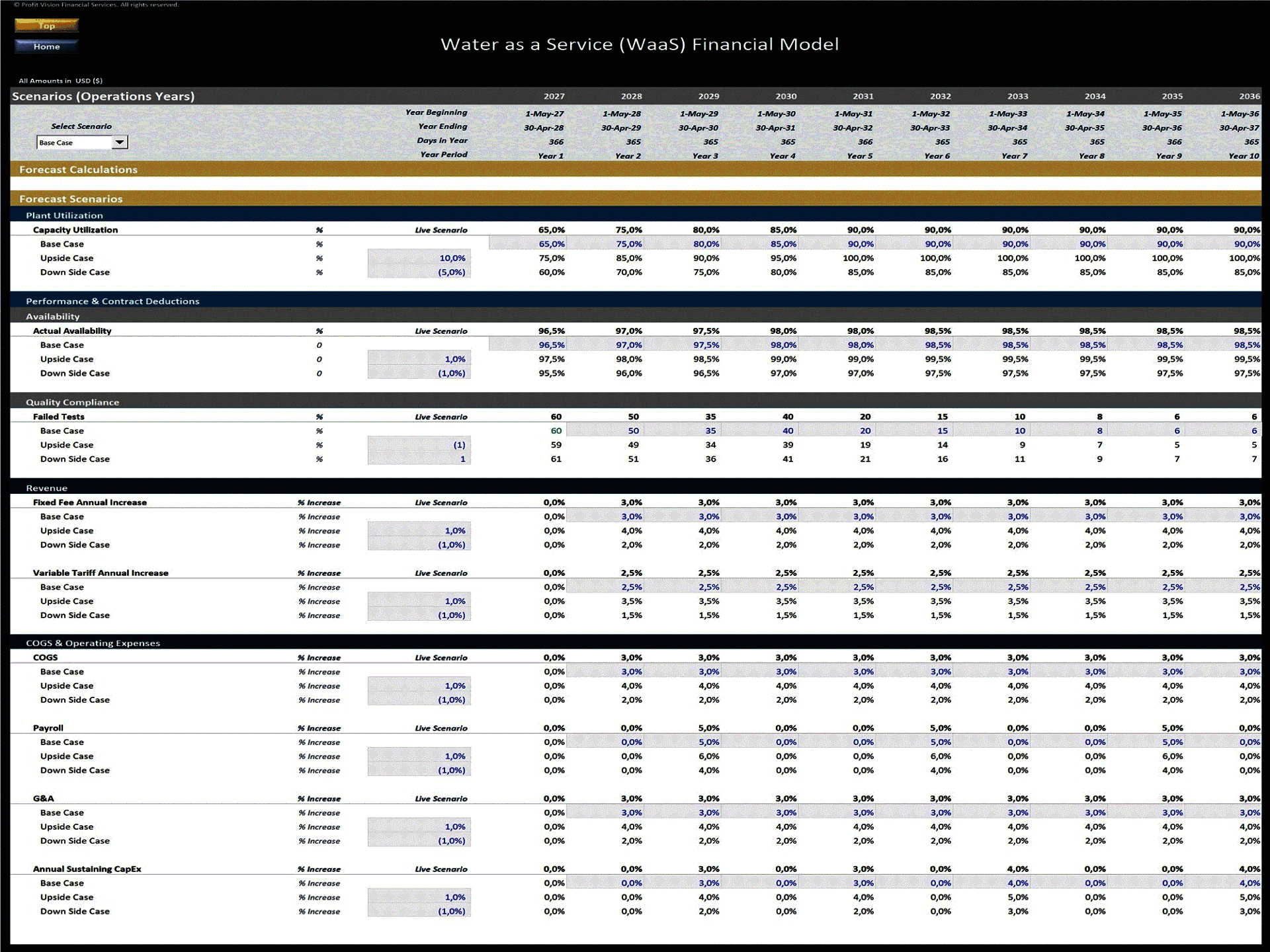Select Availability Upside Case 1,0% input cell
The image size is (1270, 952).
coord(419,359)
